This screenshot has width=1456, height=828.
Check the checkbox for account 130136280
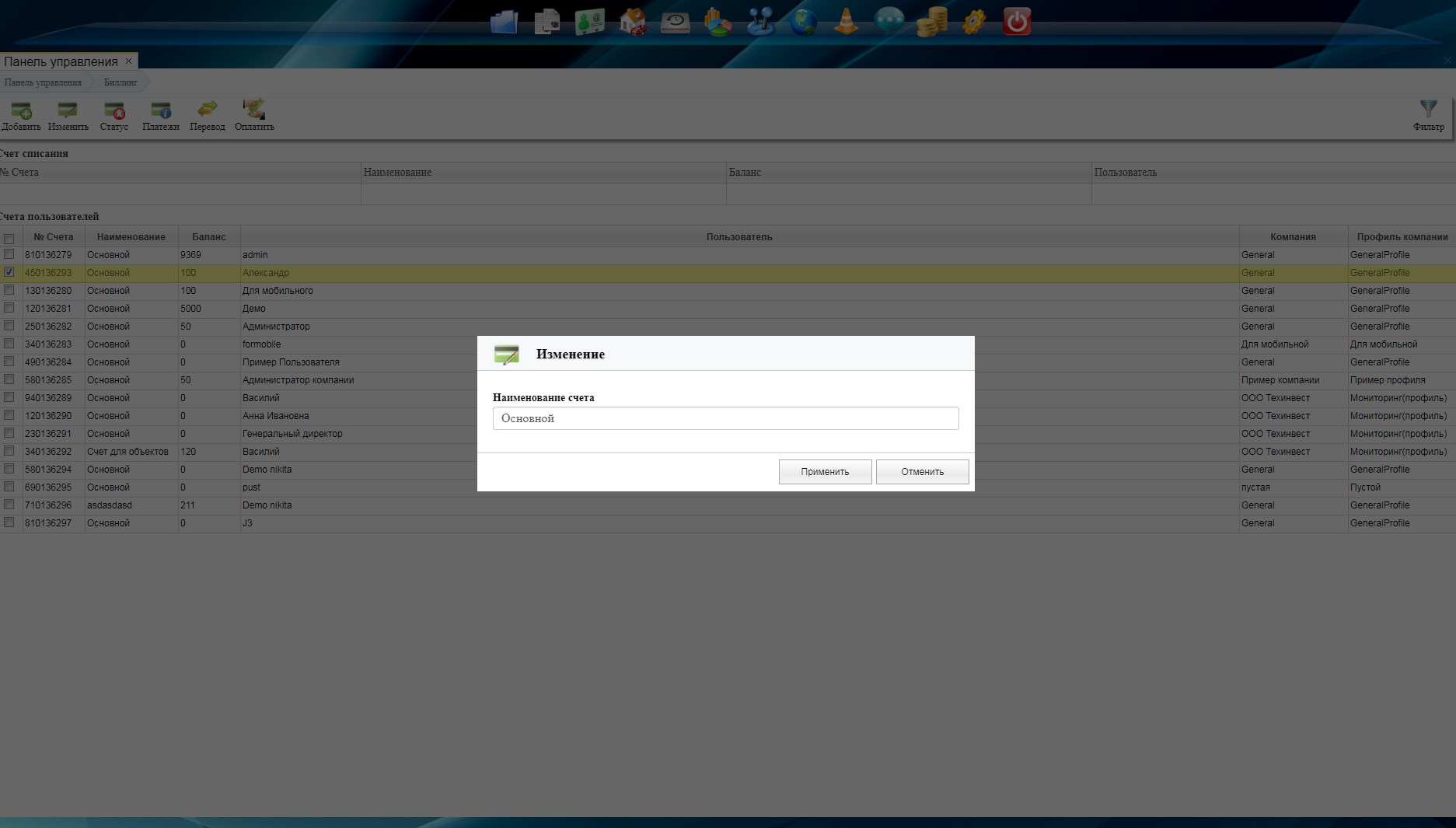coord(9,290)
